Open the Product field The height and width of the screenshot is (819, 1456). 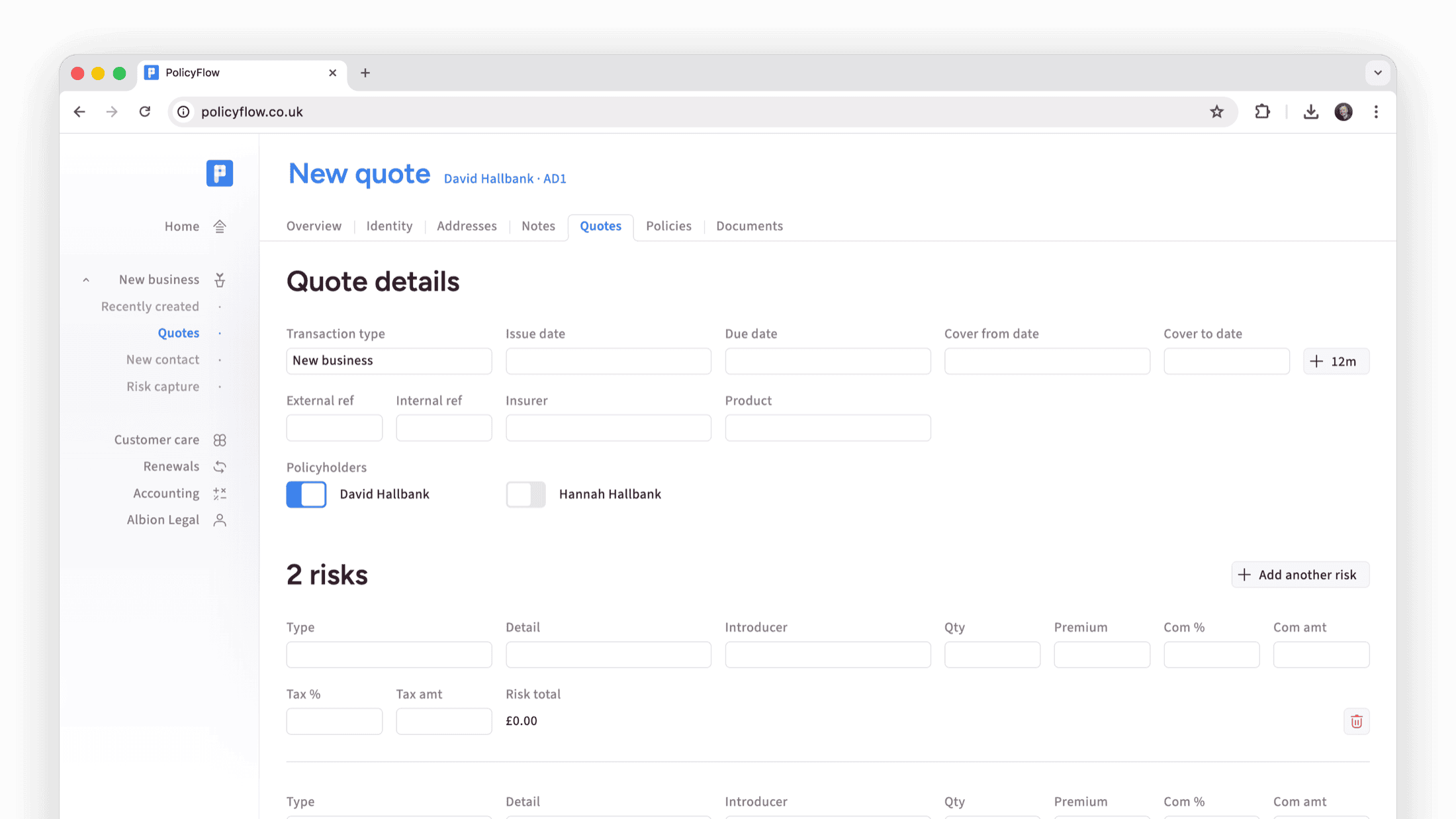(x=827, y=428)
